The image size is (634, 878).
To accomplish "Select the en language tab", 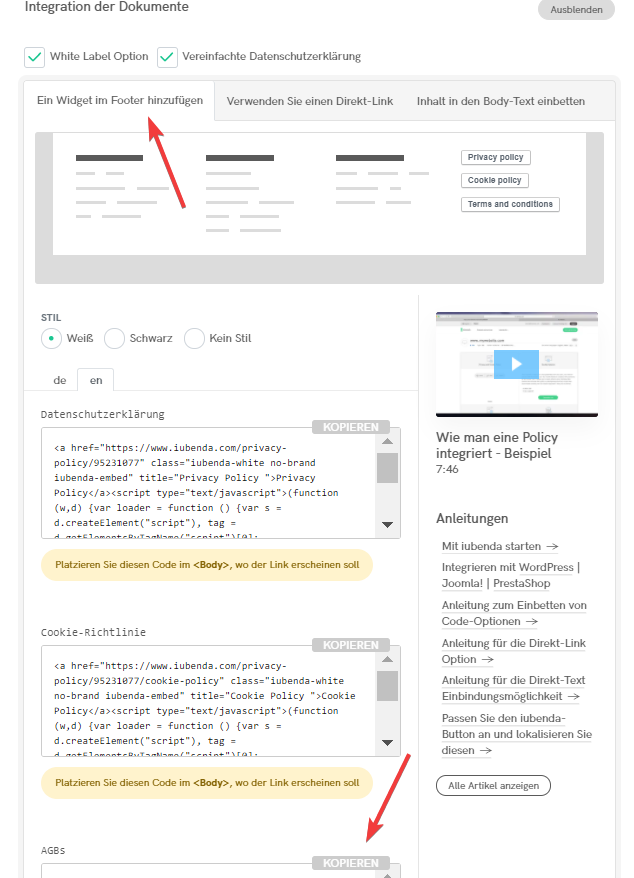I will [96, 380].
